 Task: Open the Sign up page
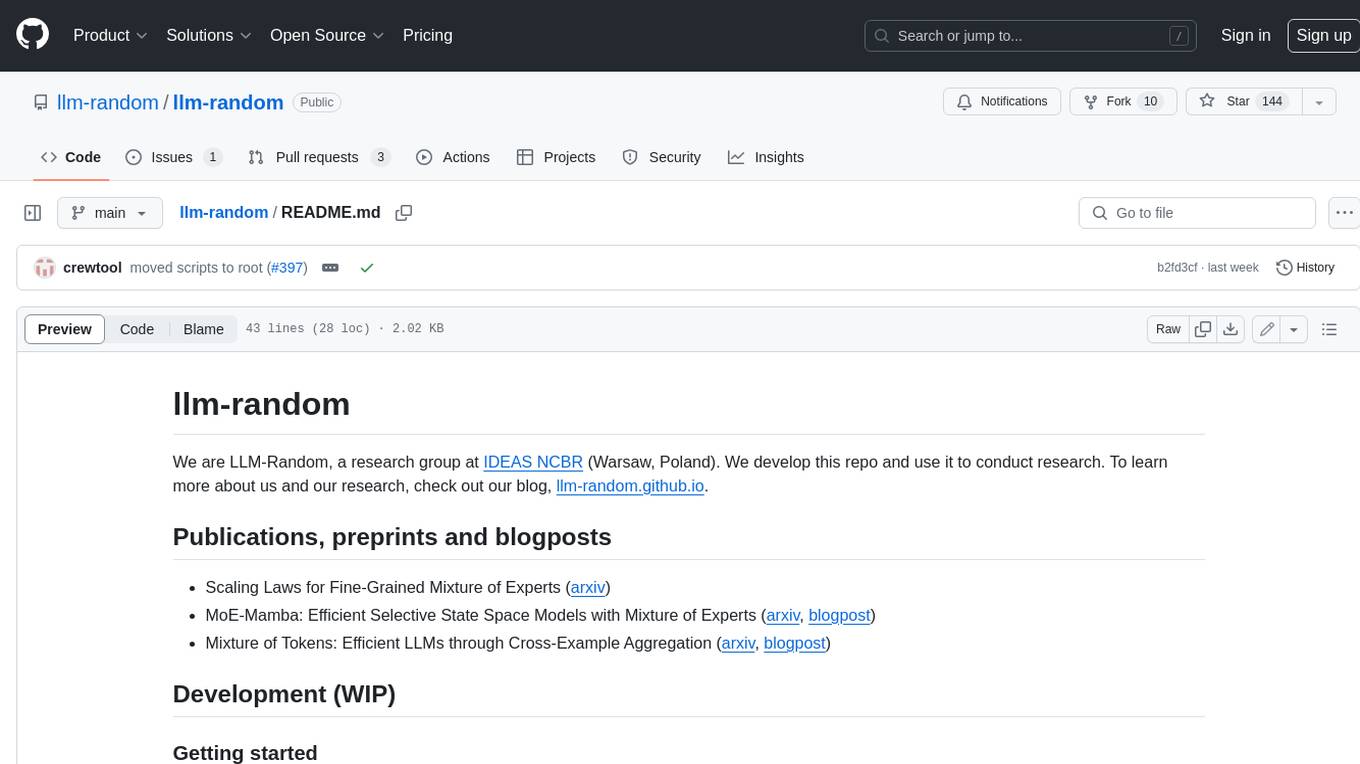click(1323, 35)
